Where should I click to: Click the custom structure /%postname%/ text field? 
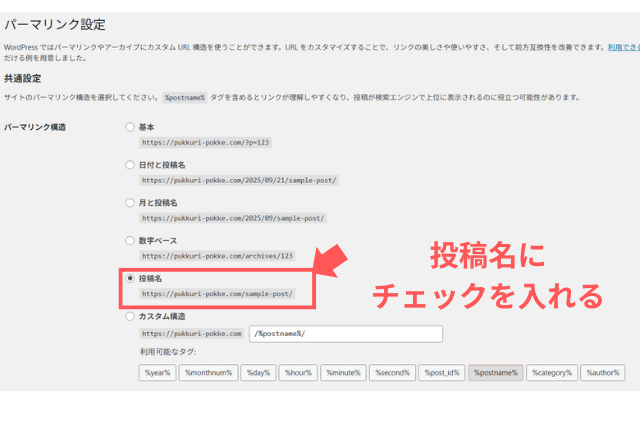coord(346,334)
